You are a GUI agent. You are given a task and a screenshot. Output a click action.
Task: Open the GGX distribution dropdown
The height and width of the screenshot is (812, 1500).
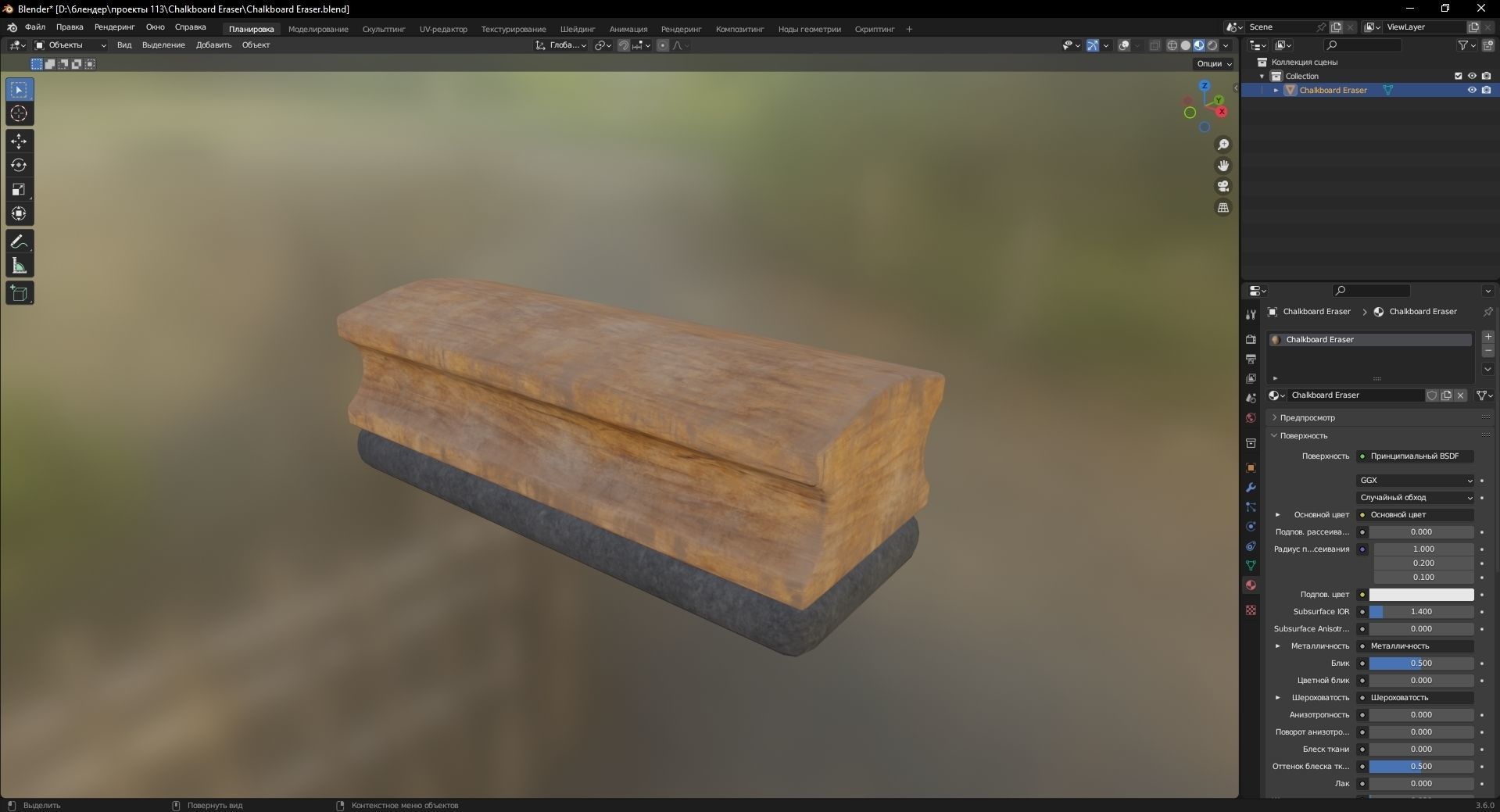pos(1415,481)
